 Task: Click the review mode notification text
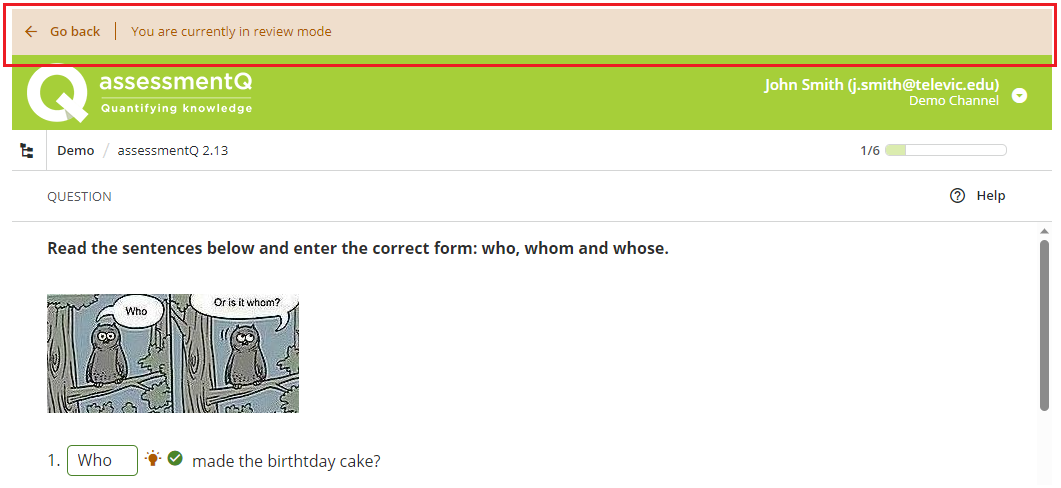pyautogui.click(x=231, y=31)
